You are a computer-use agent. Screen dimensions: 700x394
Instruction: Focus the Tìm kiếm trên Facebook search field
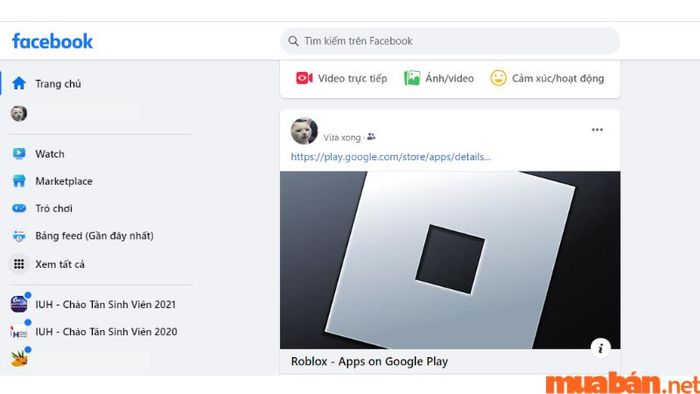[x=450, y=41]
